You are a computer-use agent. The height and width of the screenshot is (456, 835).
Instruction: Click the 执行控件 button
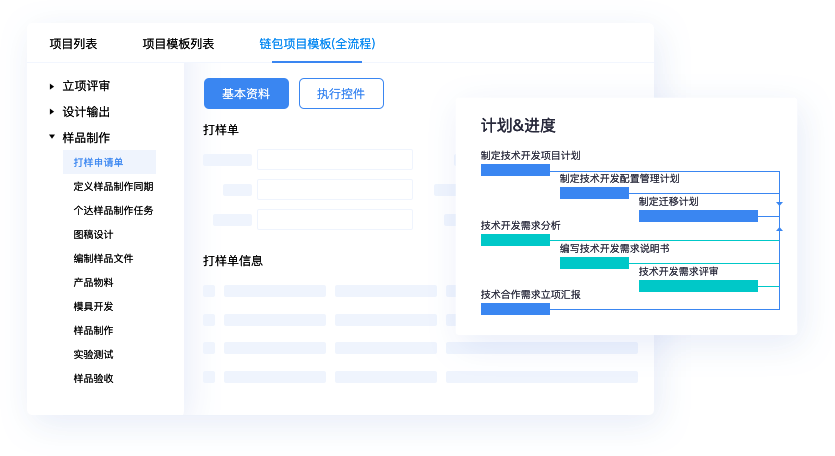pos(341,94)
